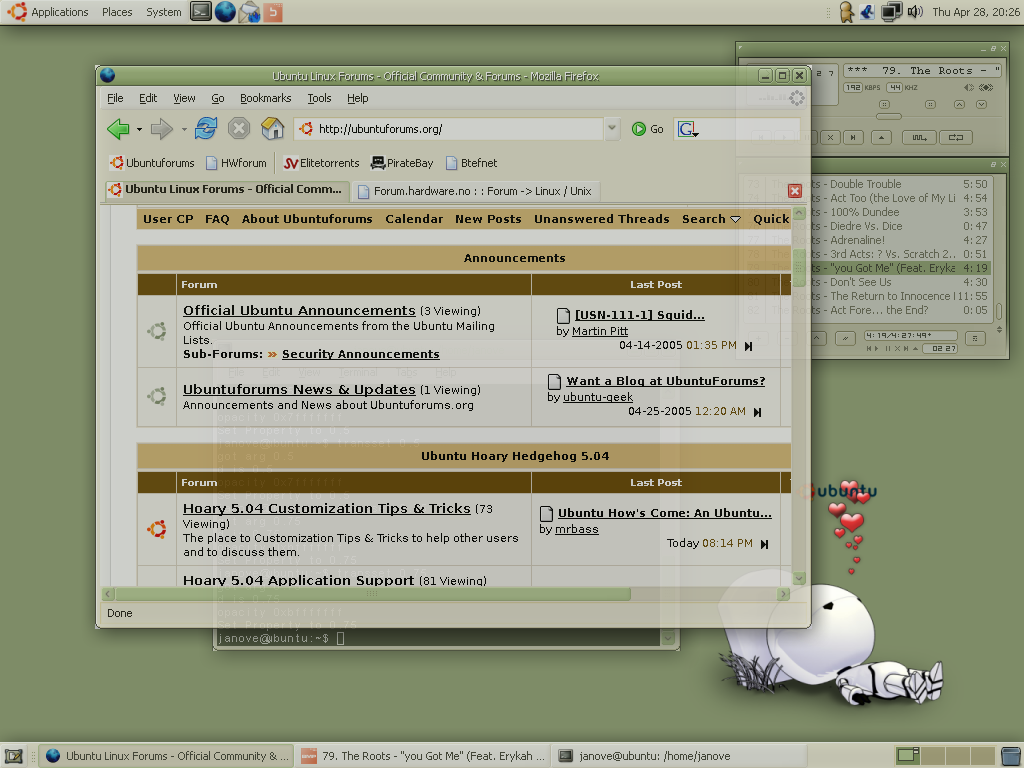The height and width of the screenshot is (768, 1024).
Task: Open the PirateBay bookmark
Action: pyautogui.click(x=402, y=163)
